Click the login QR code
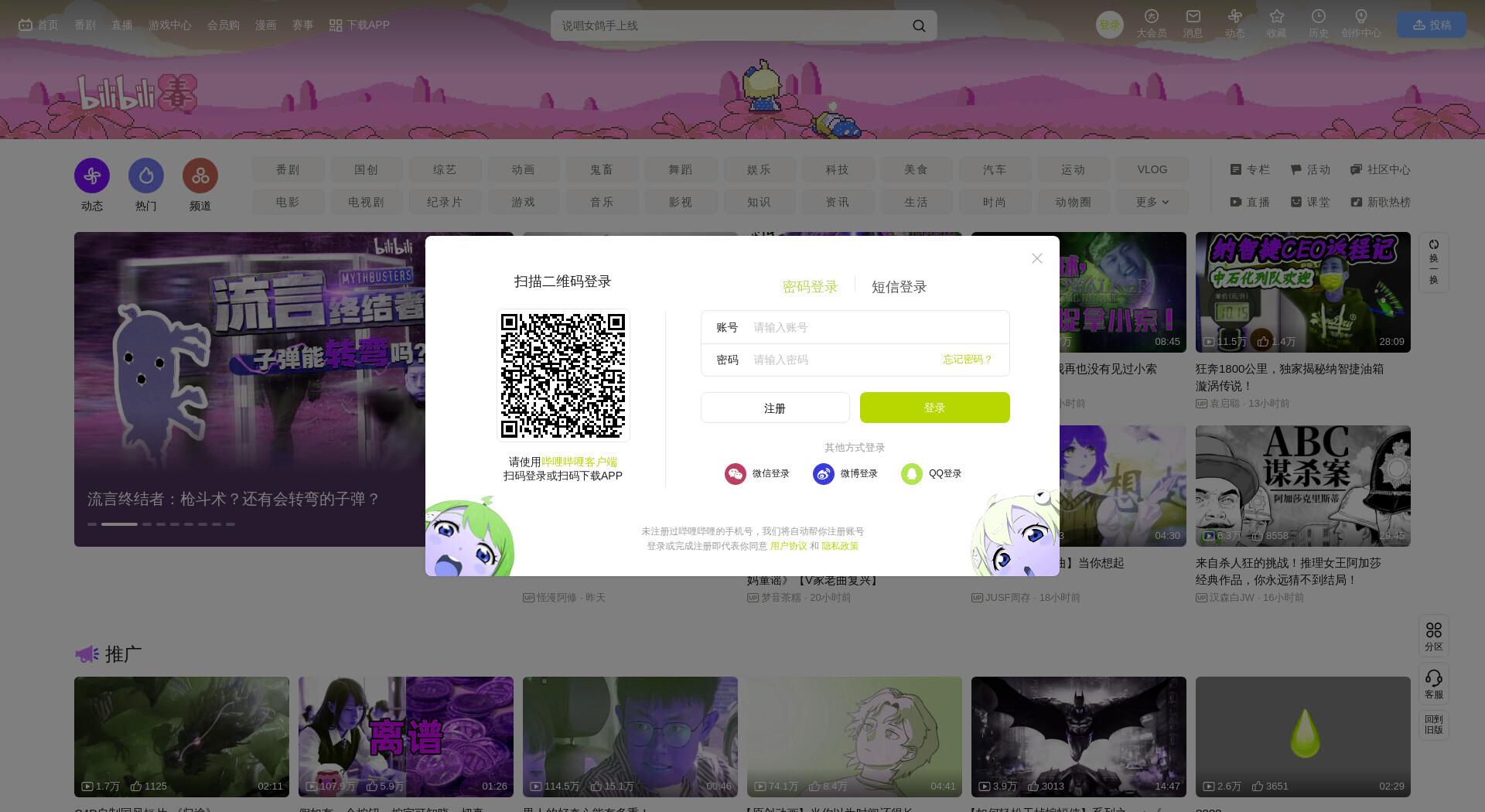Viewport: 1485px width, 812px height. pos(563,375)
